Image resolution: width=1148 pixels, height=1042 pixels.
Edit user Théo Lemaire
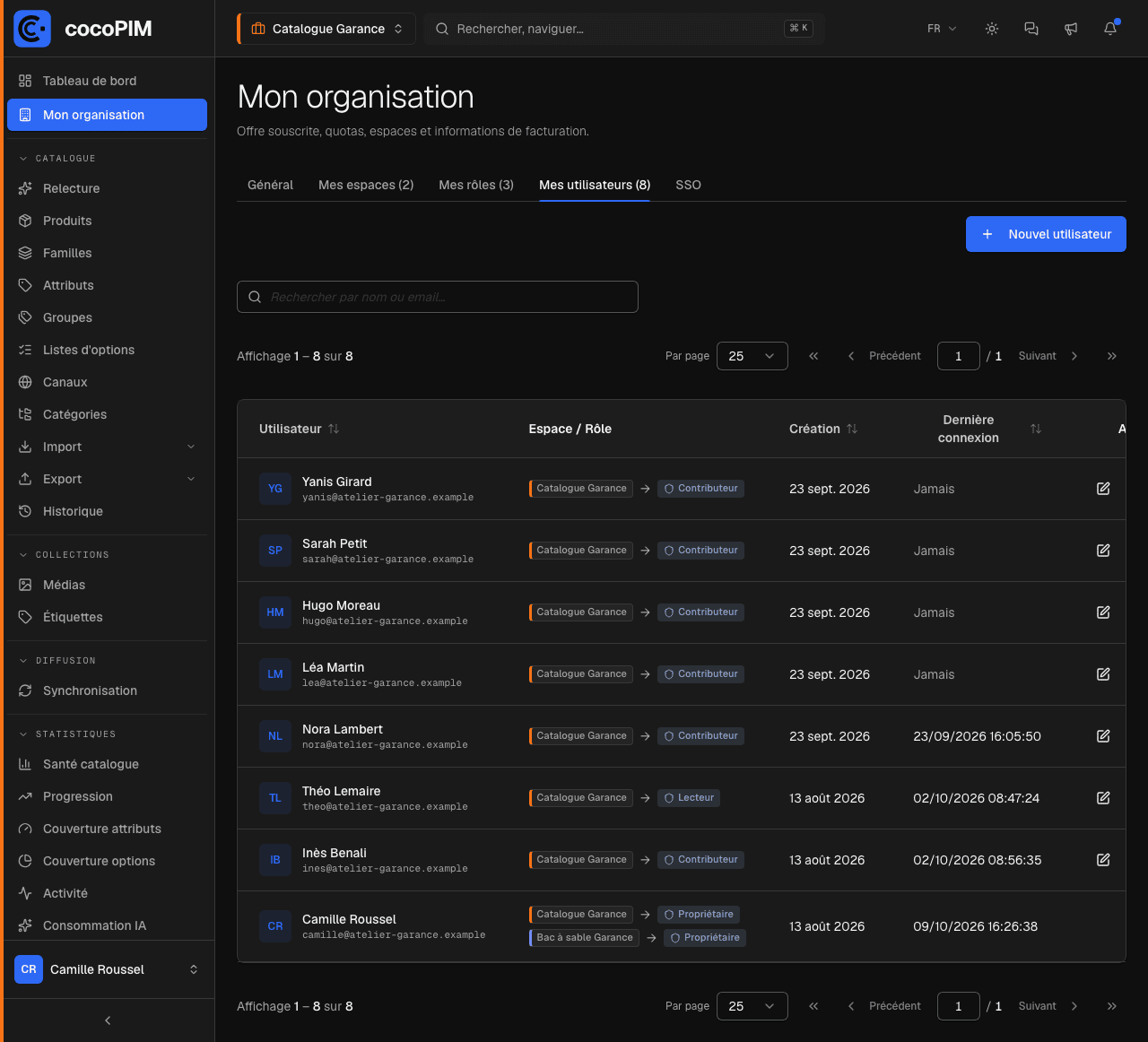1103,798
